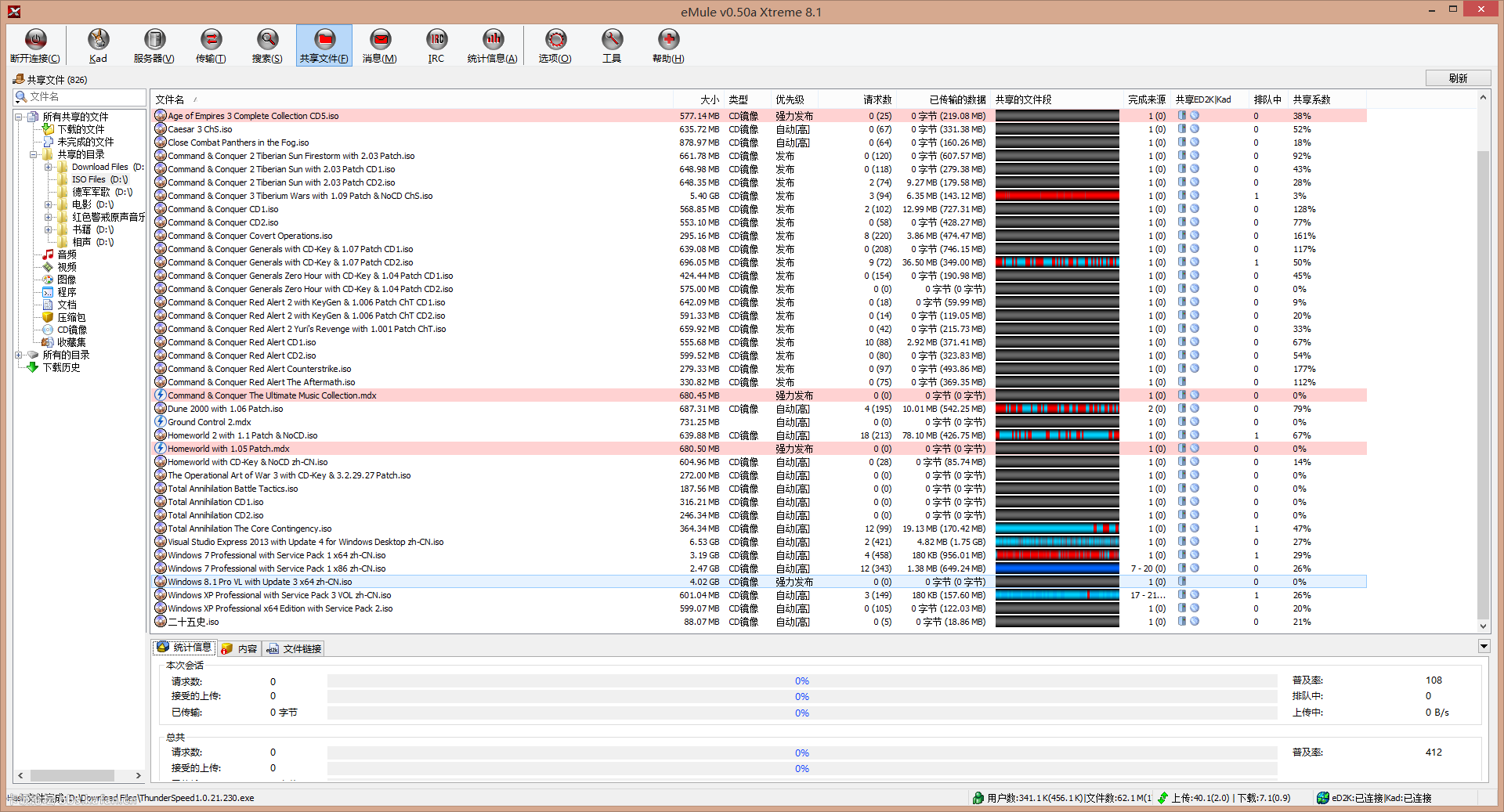Viewport: 1504px width, 812px height.
Task: Click the upload/download arrows icon in status bar
Action: tap(1163, 798)
